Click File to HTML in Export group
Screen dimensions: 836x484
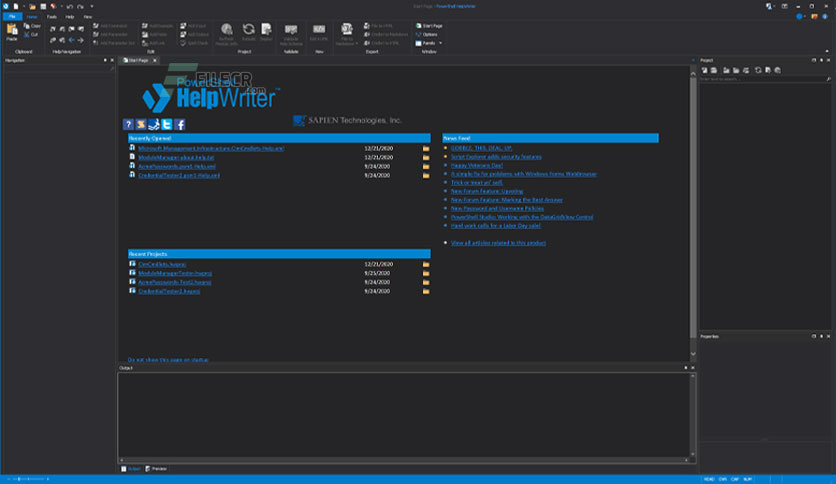tap(379, 26)
